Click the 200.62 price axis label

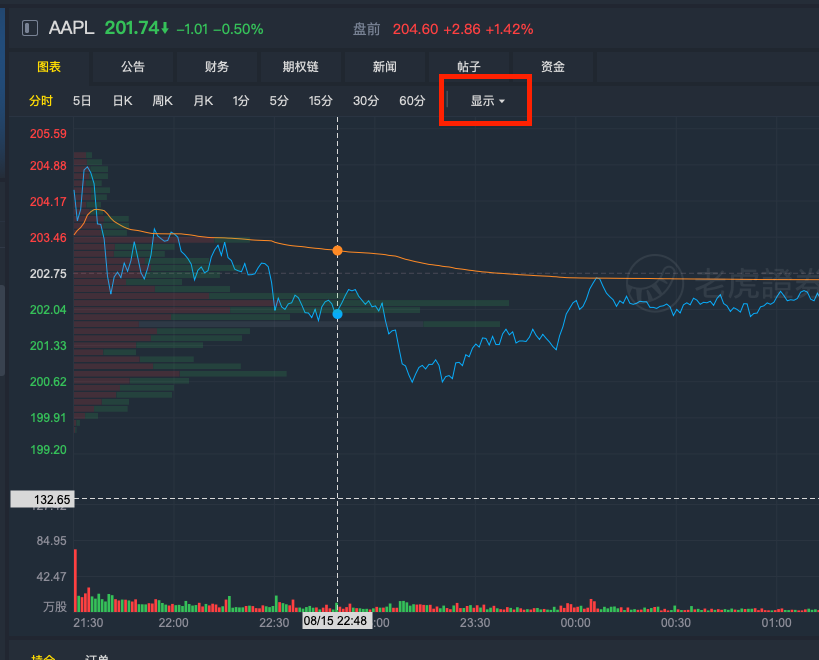pos(48,382)
